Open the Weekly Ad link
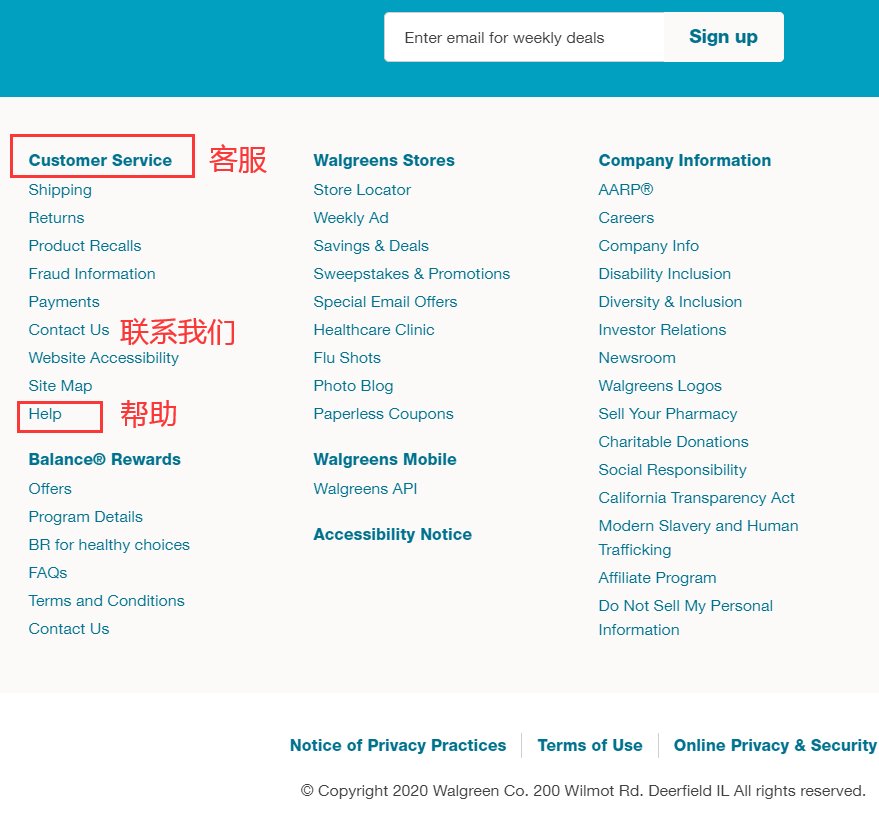The image size is (879, 831). point(351,218)
